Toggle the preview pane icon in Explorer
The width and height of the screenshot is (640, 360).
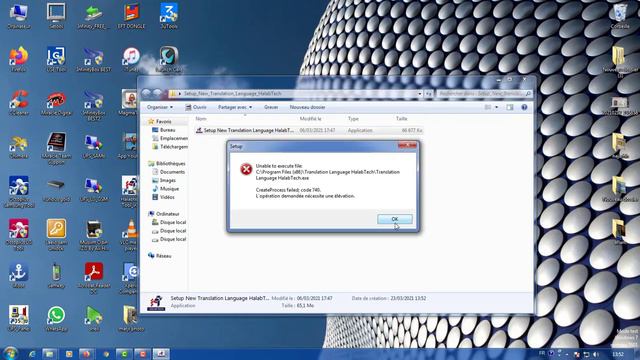(x=510, y=107)
